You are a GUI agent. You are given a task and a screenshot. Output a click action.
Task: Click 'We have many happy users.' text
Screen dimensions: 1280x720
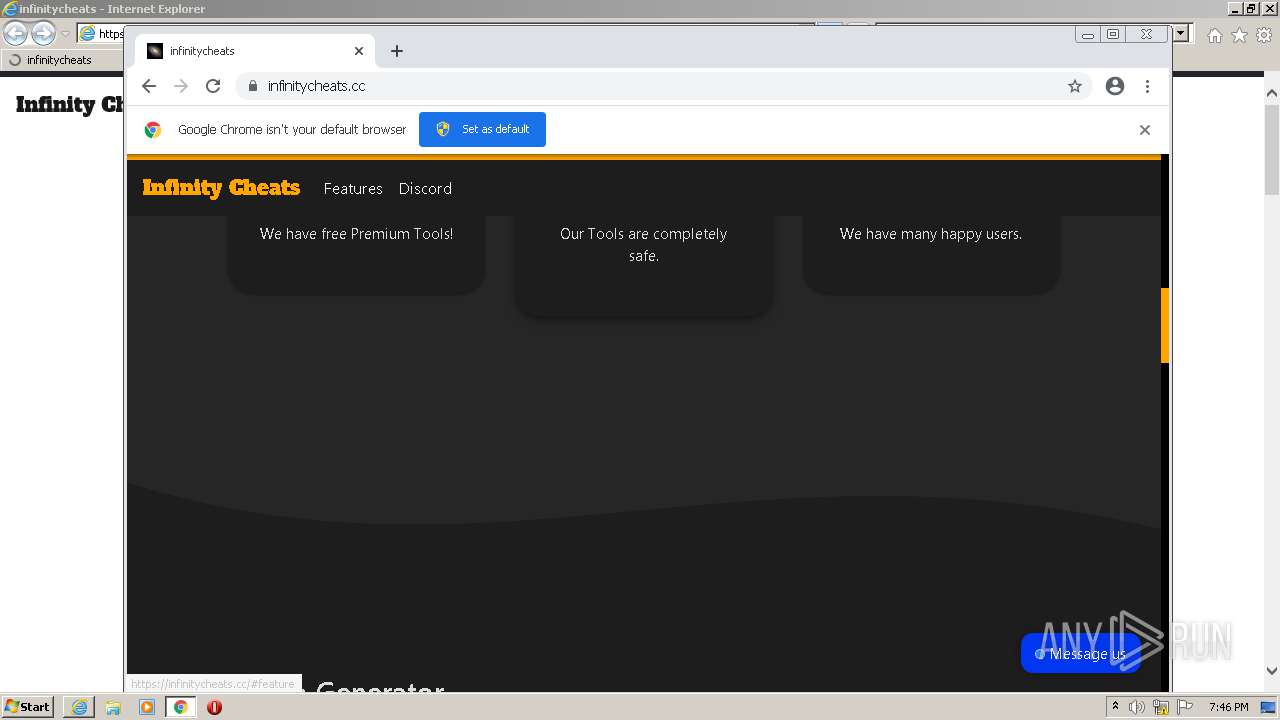(930, 234)
